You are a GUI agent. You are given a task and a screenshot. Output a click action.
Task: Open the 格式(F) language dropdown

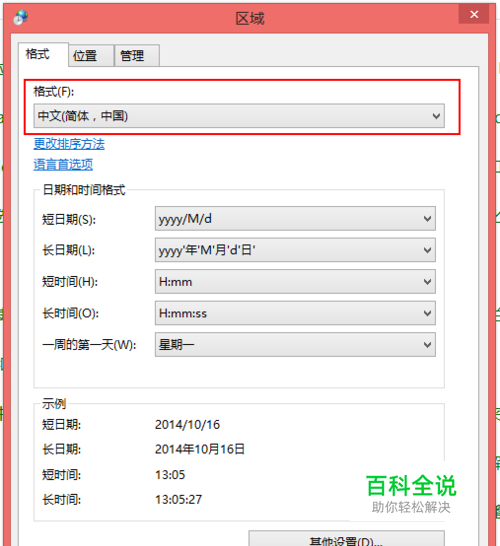point(239,116)
